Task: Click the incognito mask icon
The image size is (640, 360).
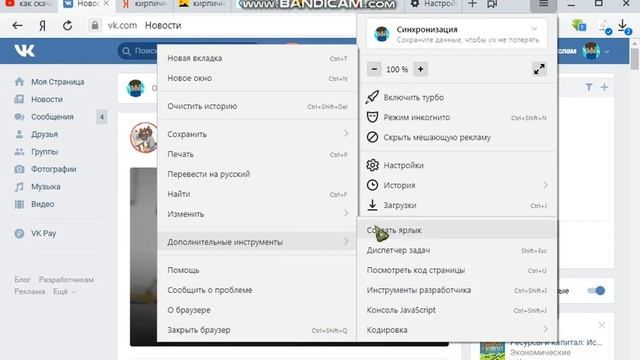Action: click(372, 117)
